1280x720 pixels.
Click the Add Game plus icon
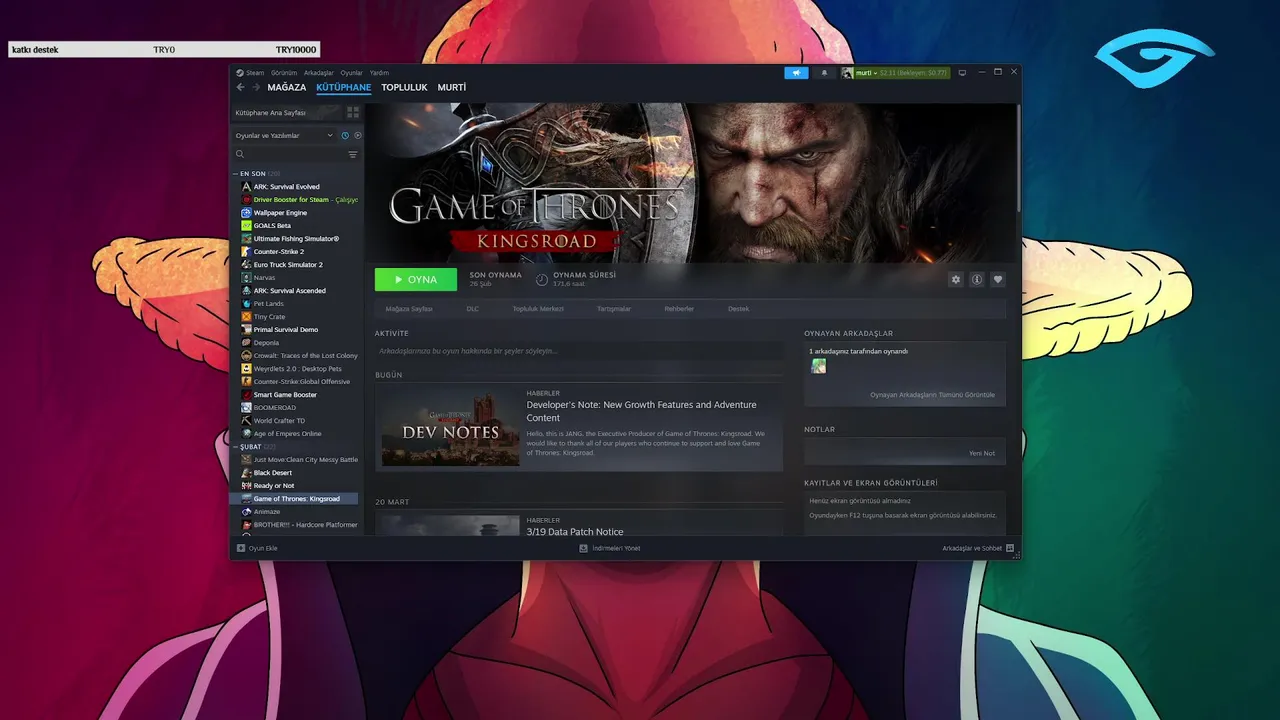[241, 548]
